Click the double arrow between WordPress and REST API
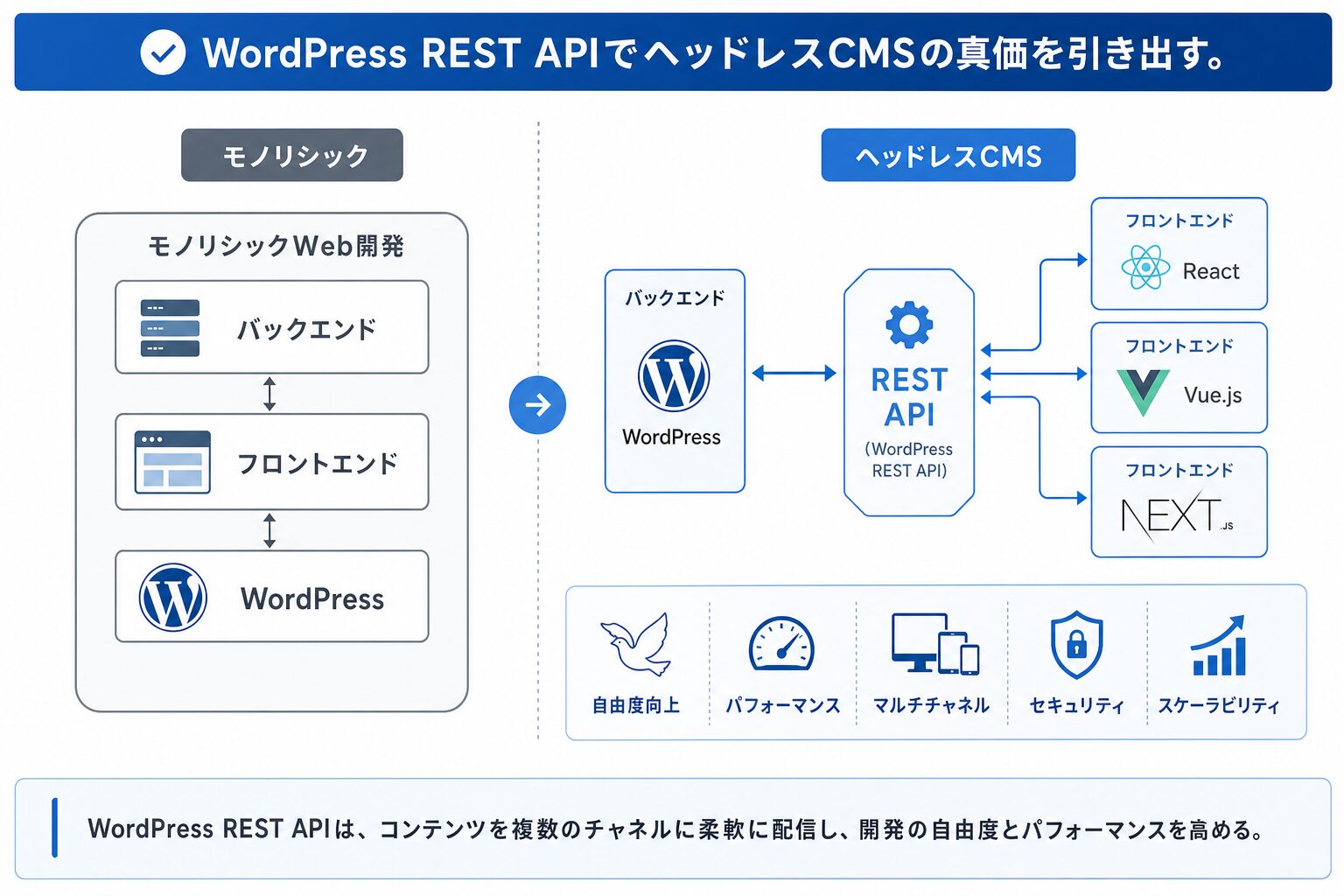The width and height of the screenshot is (1344, 896). pyautogui.click(x=794, y=374)
